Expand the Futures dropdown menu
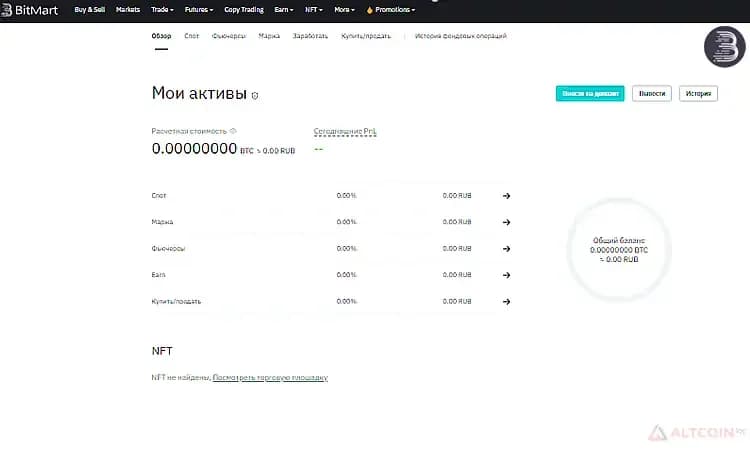Screen dimensions: 750x450 point(199,10)
